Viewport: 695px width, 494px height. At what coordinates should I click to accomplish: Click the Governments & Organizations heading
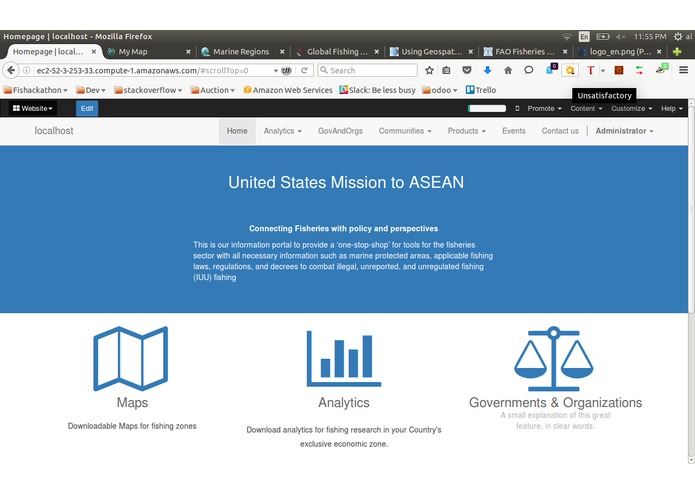click(x=555, y=402)
